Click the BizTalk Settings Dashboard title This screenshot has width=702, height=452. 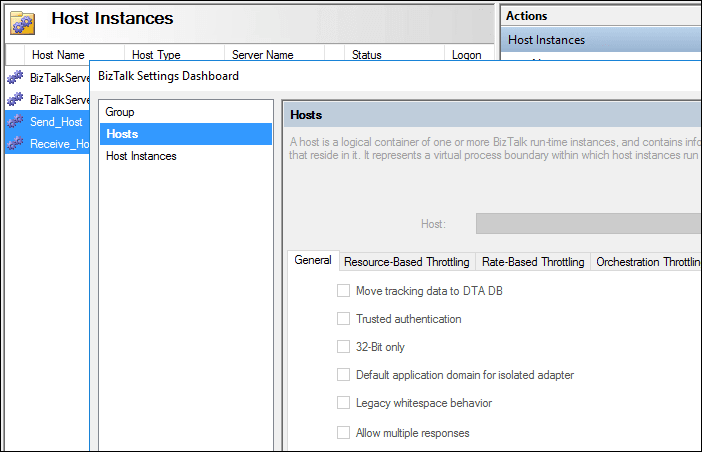coord(168,76)
